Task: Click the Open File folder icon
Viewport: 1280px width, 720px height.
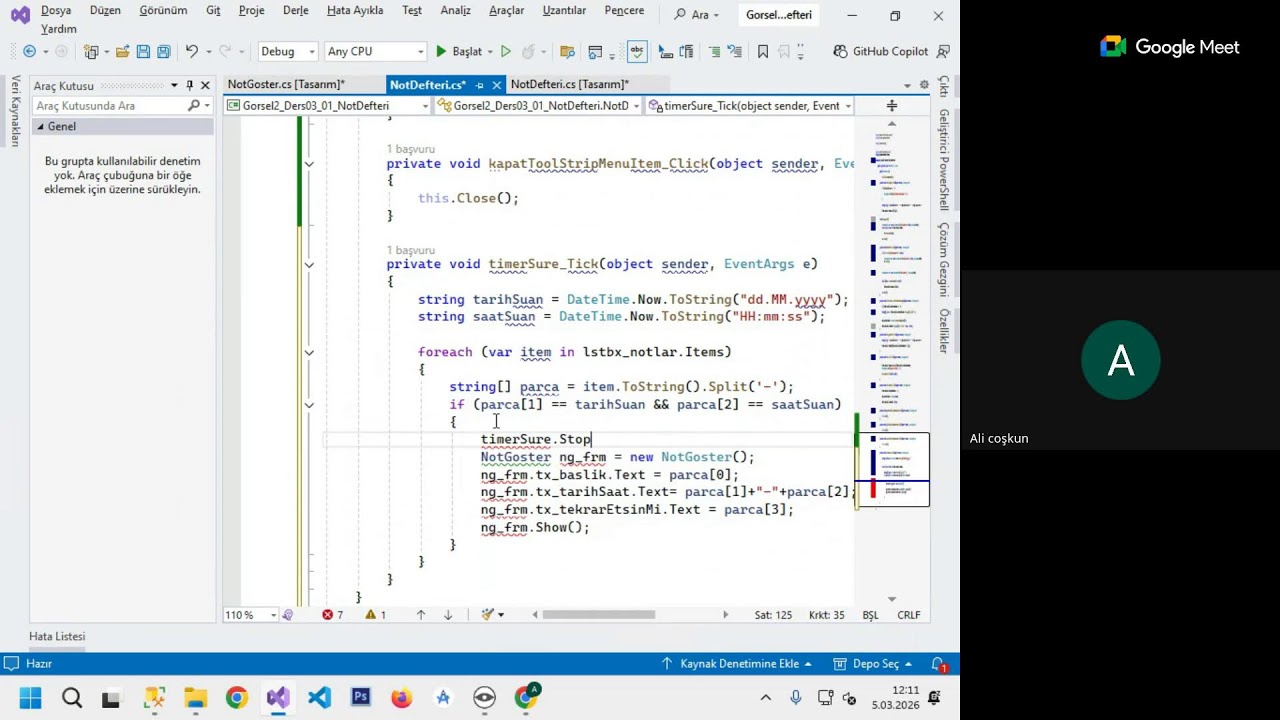Action: point(122,51)
